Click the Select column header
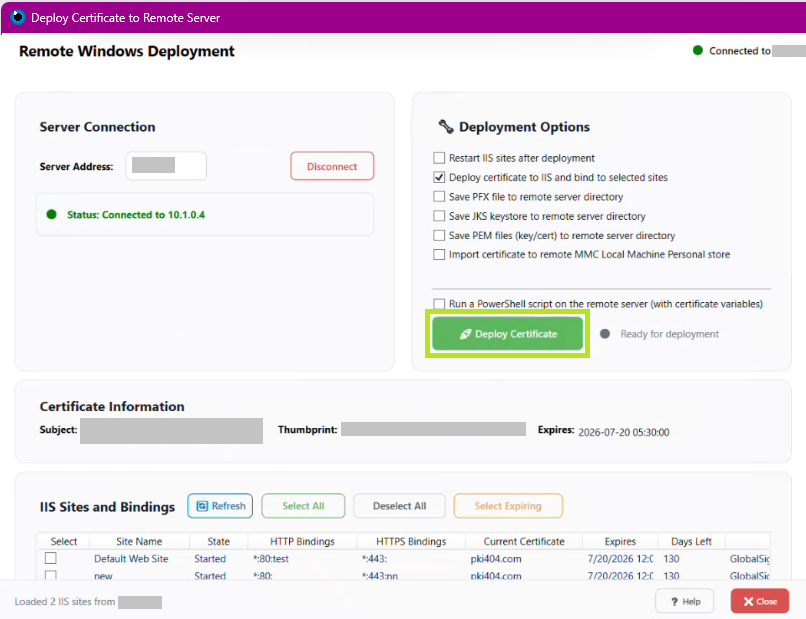Image resolution: width=806 pixels, height=619 pixels. point(64,541)
